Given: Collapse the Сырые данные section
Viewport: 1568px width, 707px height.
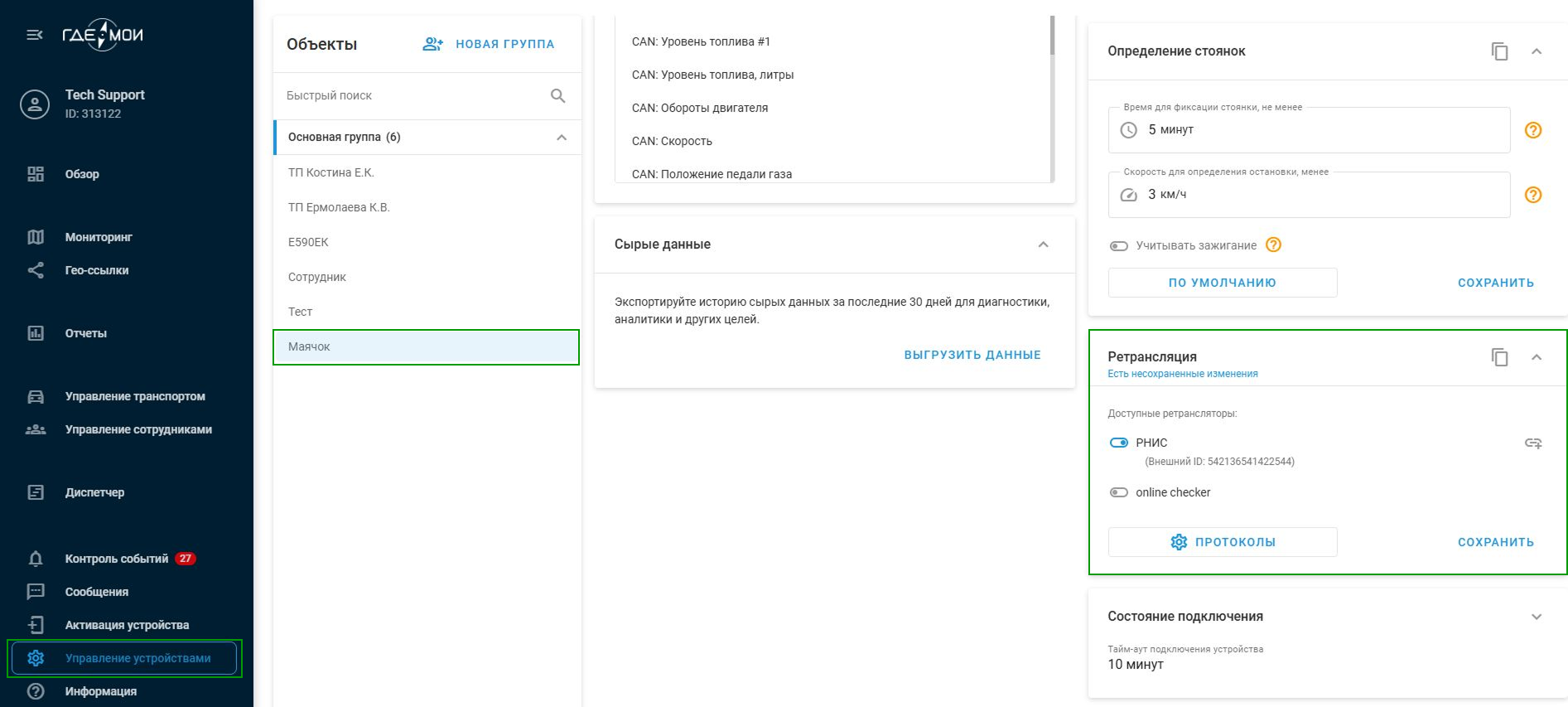Looking at the screenshot, I should point(1043,245).
